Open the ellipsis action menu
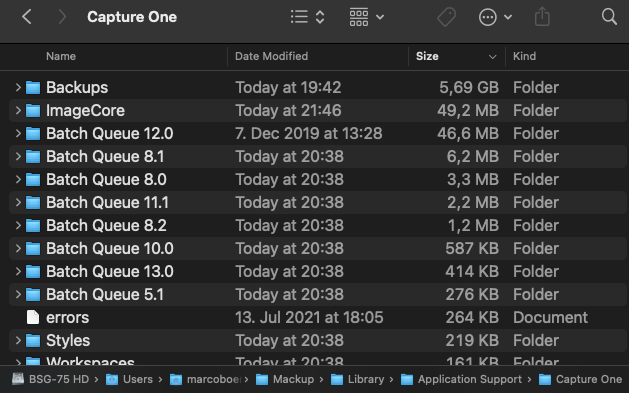The width and height of the screenshot is (629, 393). [495, 17]
